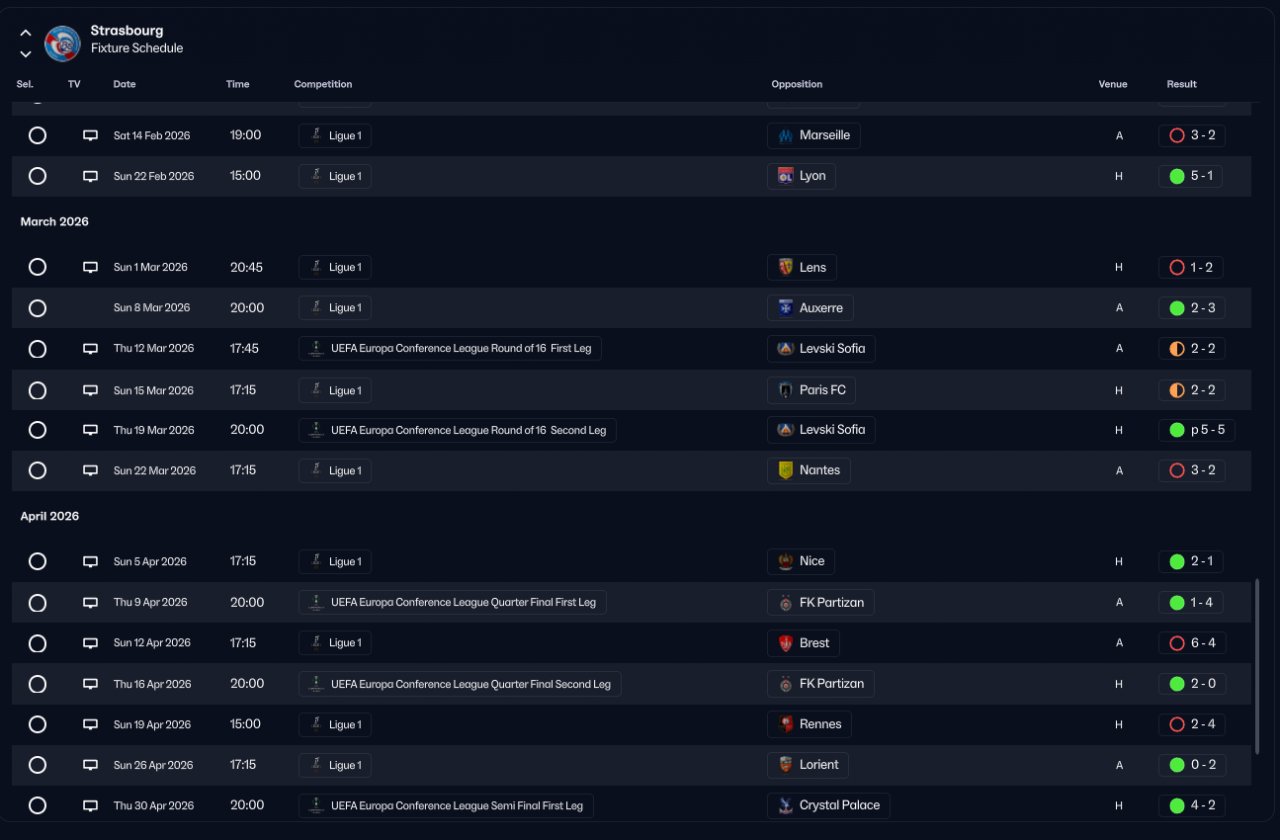Image resolution: width=1280 pixels, height=840 pixels.
Task: Open the Lyon club badge
Action: pyautogui.click(x=786, y=176)
